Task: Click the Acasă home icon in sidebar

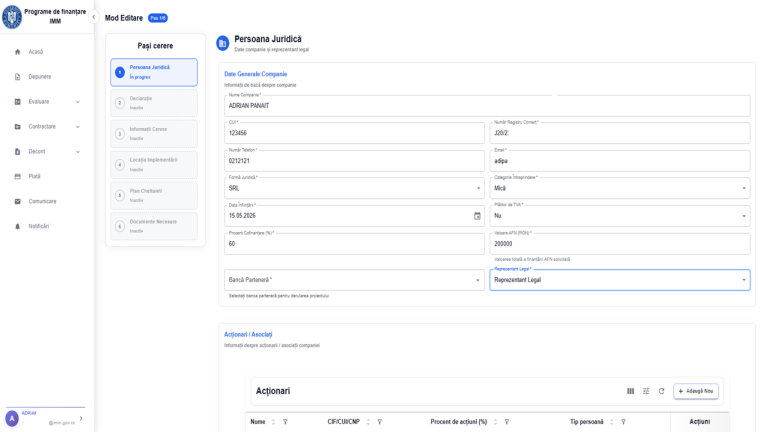Action: coord(18,52)
